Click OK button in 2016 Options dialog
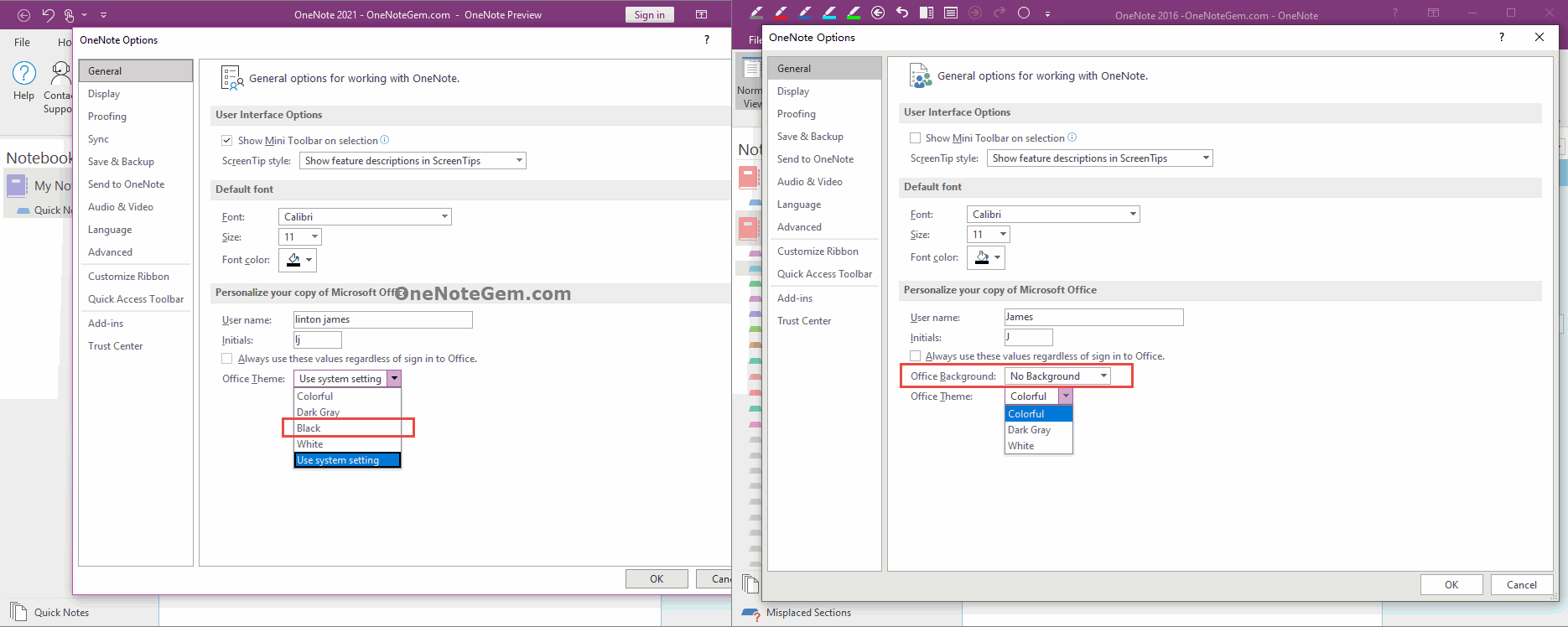1568x627 pixels. pyautogui.click(x=1451, y=585)
